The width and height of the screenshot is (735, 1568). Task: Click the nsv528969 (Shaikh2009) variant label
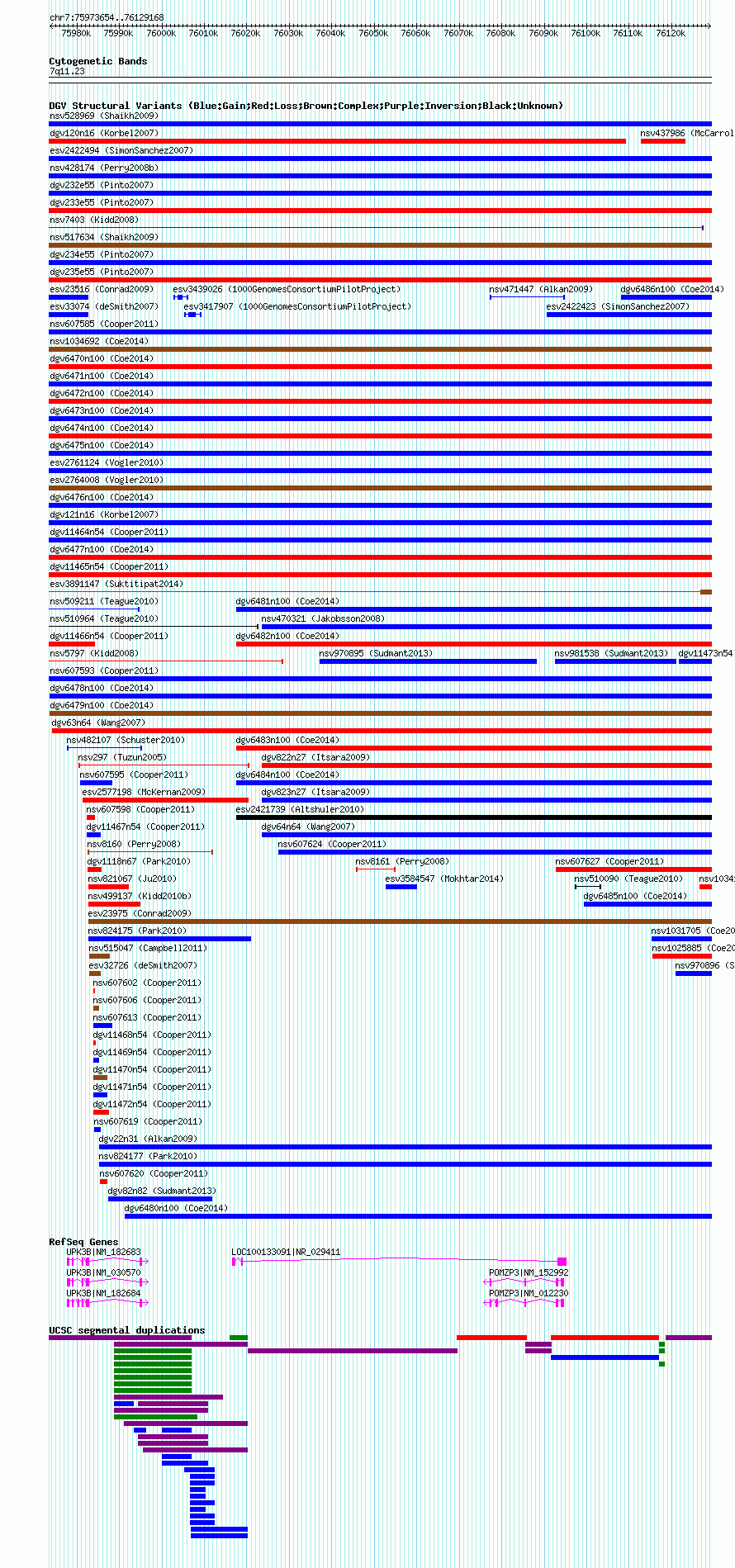click(103, 116)
